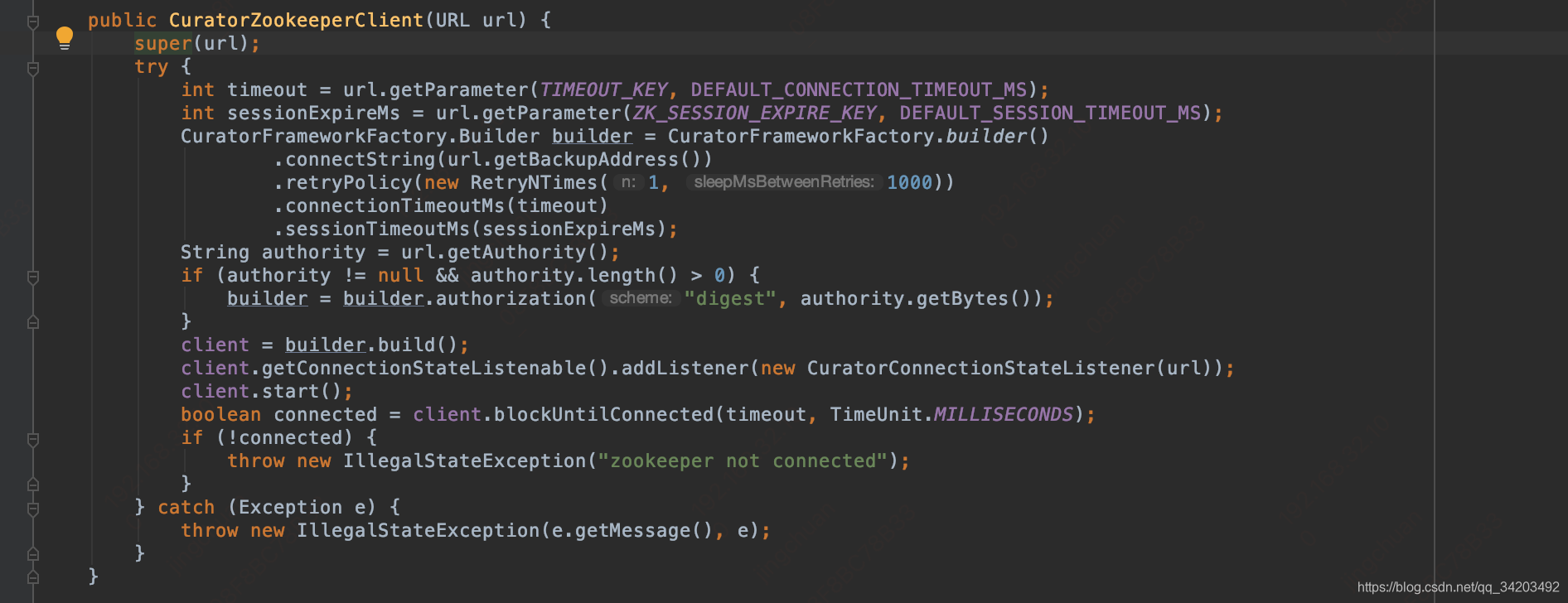This screenshot has height=603, width=1568.
Task: Fold the 'if (!connected)' block marker
Action: pos(33,440)
